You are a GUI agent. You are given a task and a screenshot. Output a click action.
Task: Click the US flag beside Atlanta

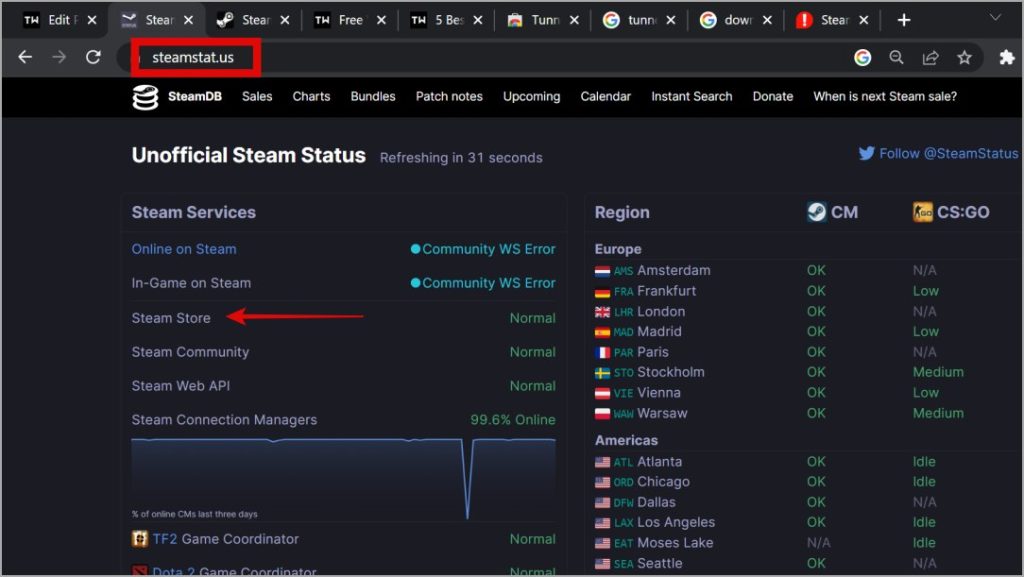[602, 462]
